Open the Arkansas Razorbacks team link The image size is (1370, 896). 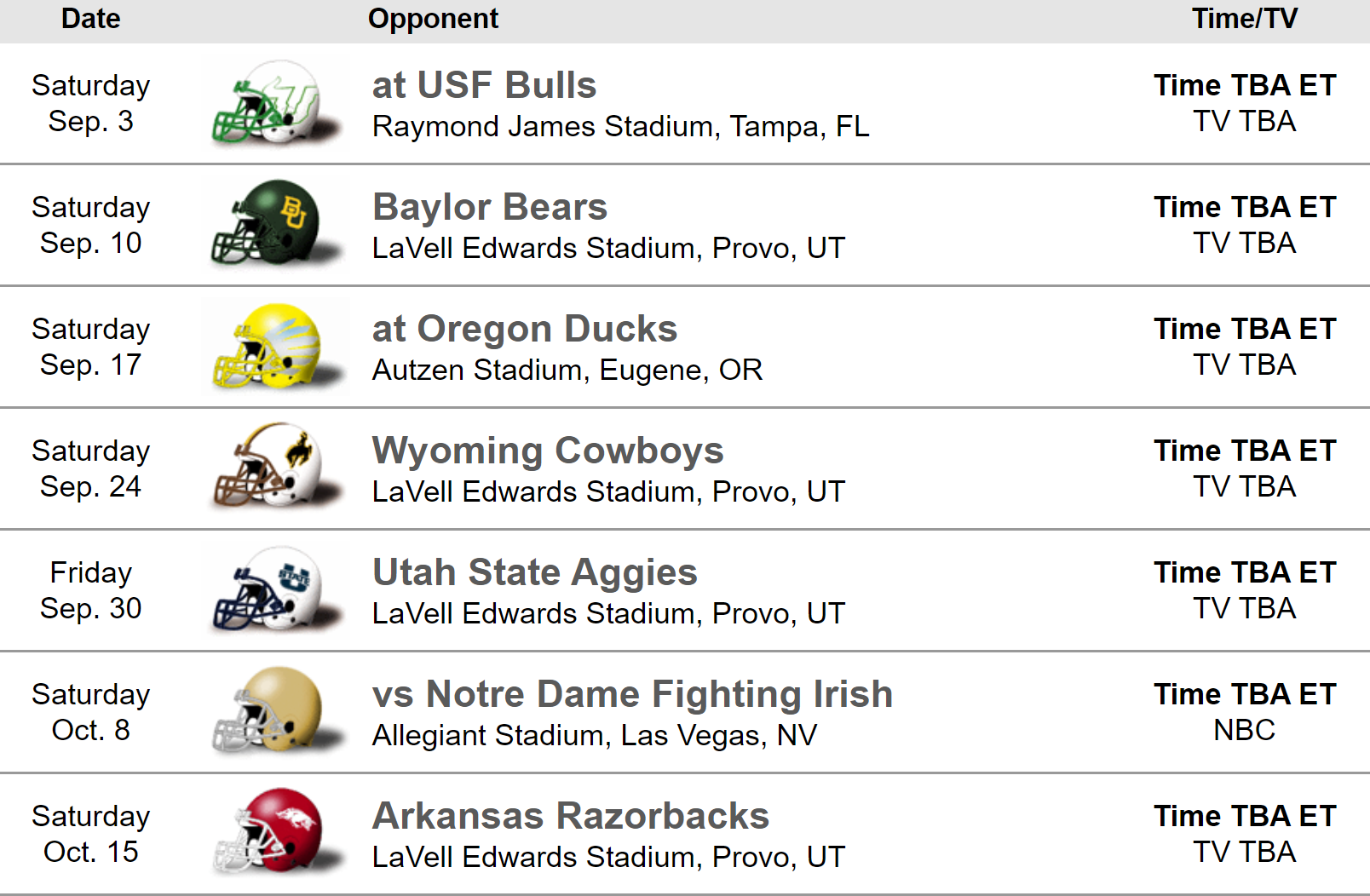571,816
